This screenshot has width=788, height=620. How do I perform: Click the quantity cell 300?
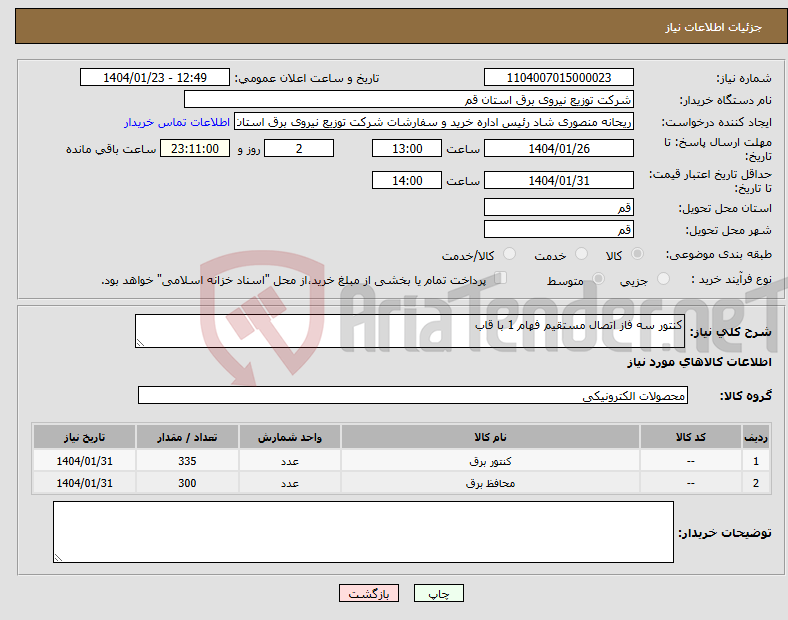pos(187,483)
